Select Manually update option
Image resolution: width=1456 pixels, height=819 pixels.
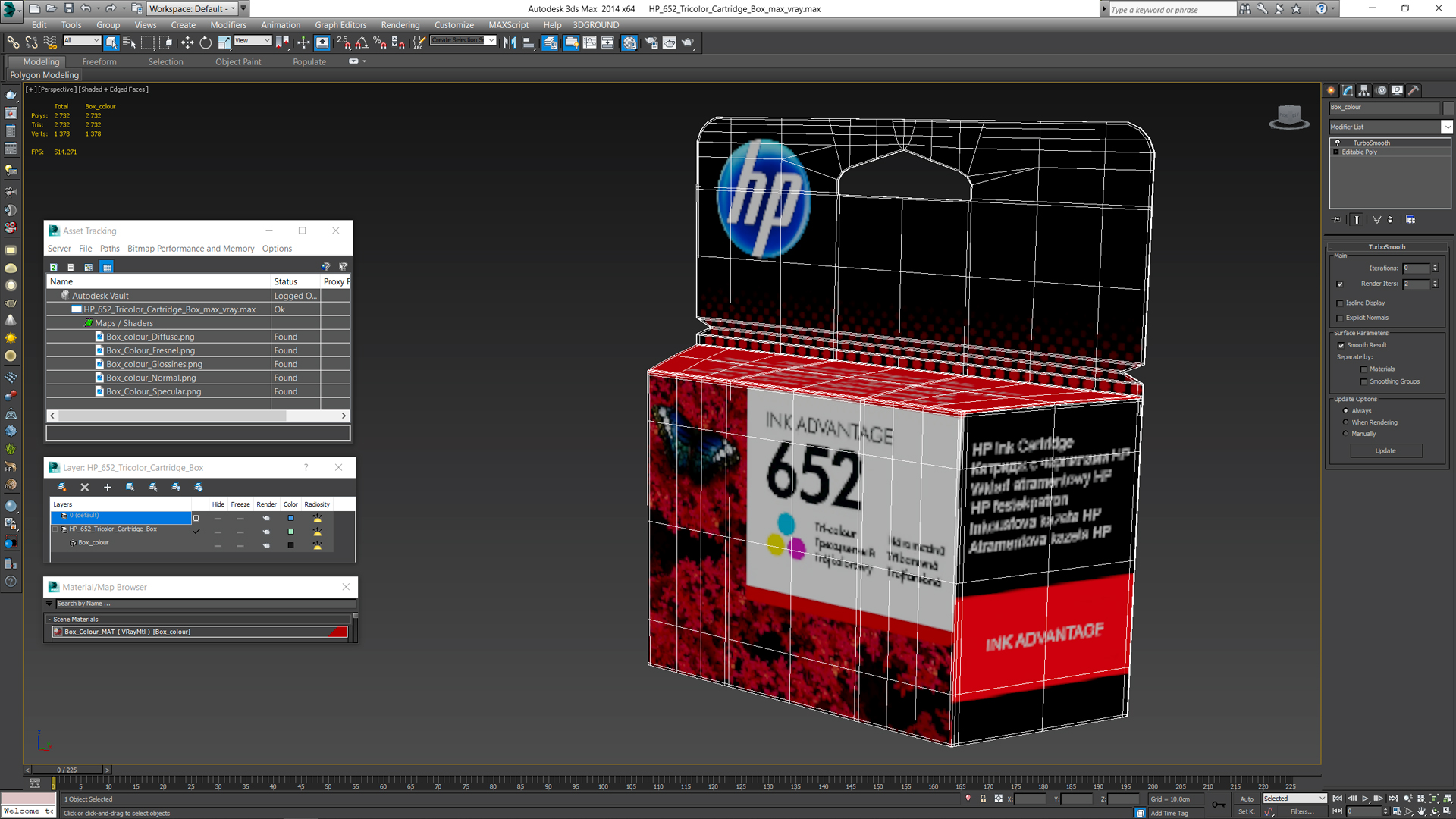coord(1345,434)
